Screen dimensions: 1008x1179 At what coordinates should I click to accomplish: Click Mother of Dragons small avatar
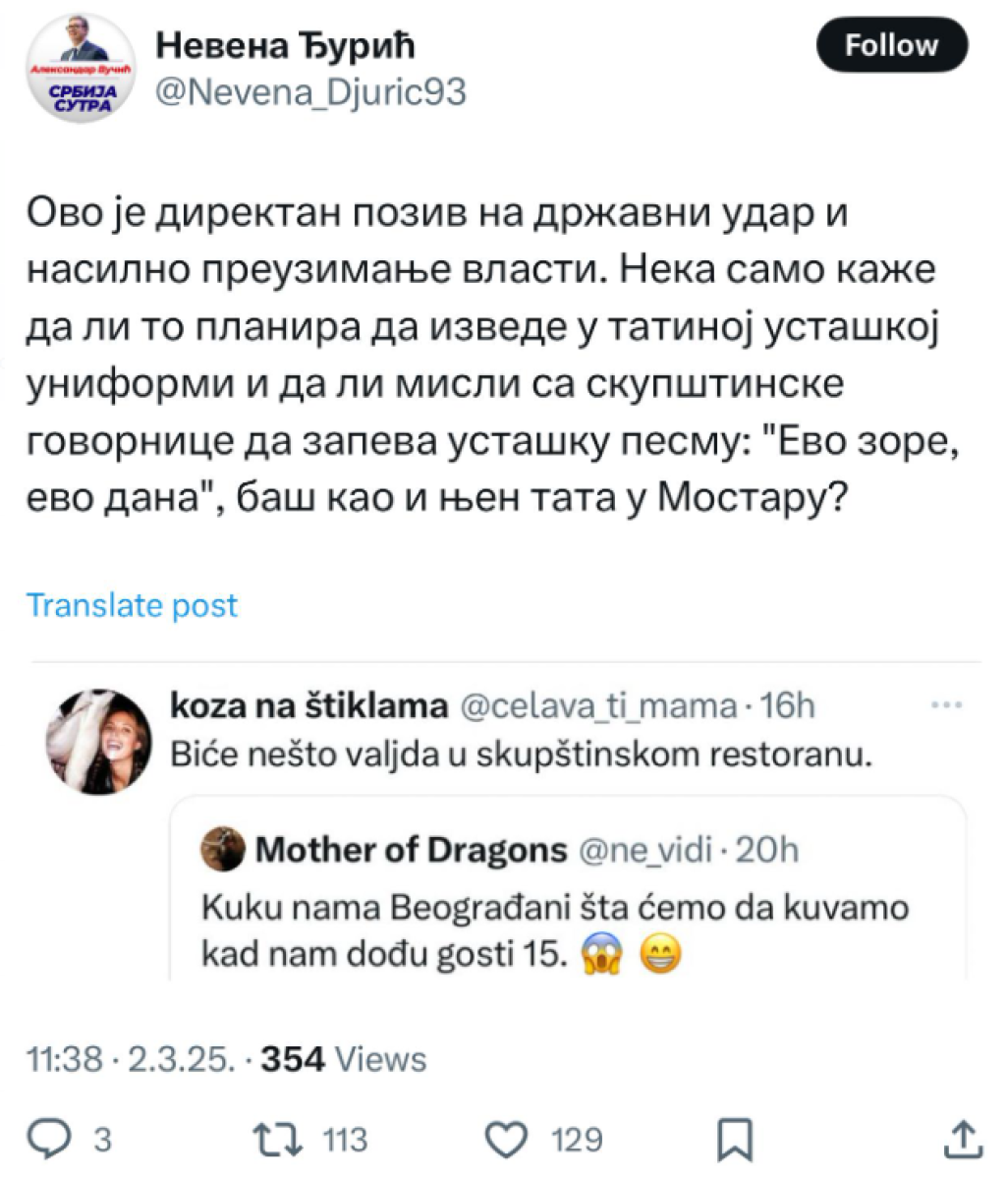point(223,850)
